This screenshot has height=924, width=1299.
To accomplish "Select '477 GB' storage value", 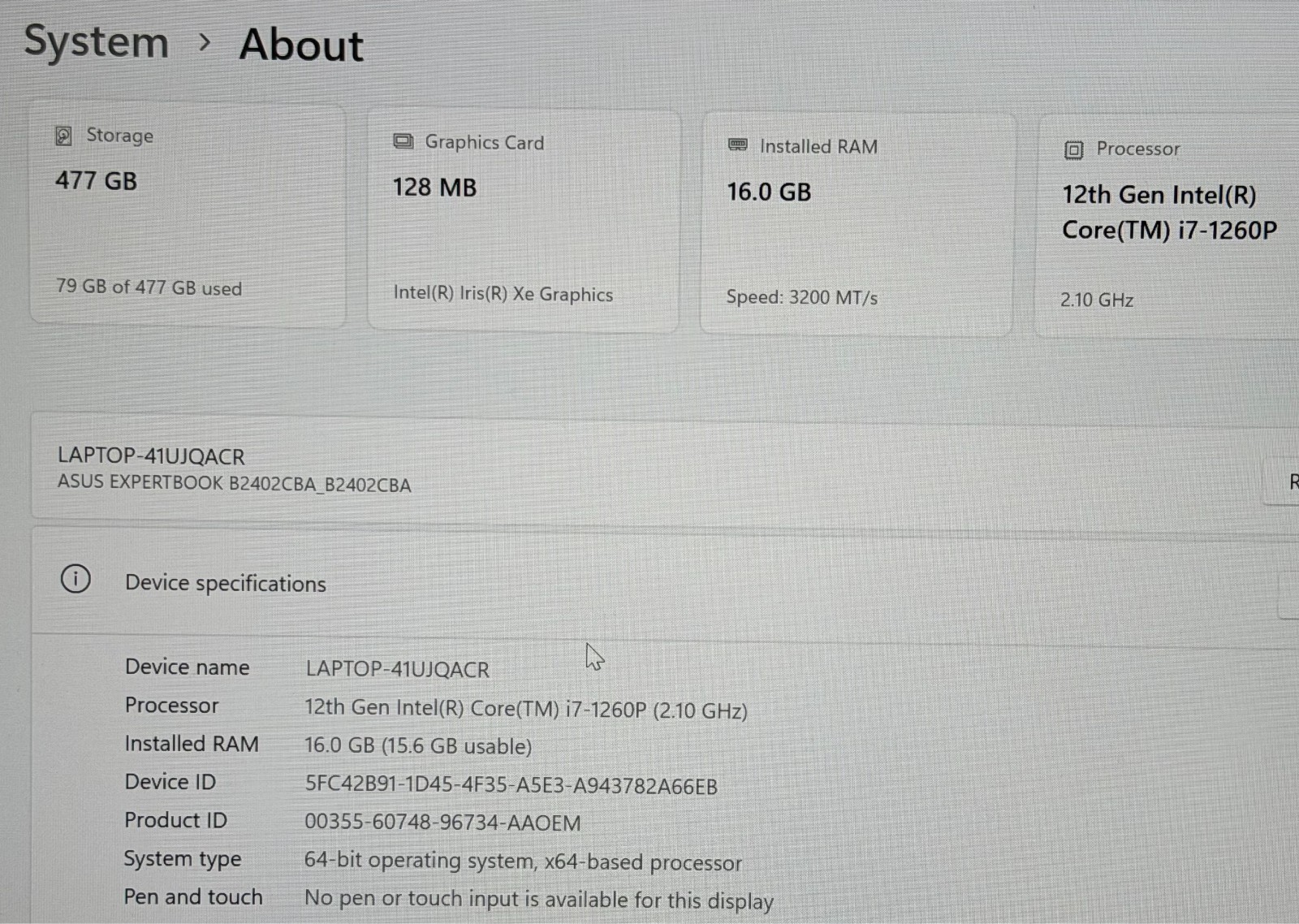I will [x=96, y=180].
